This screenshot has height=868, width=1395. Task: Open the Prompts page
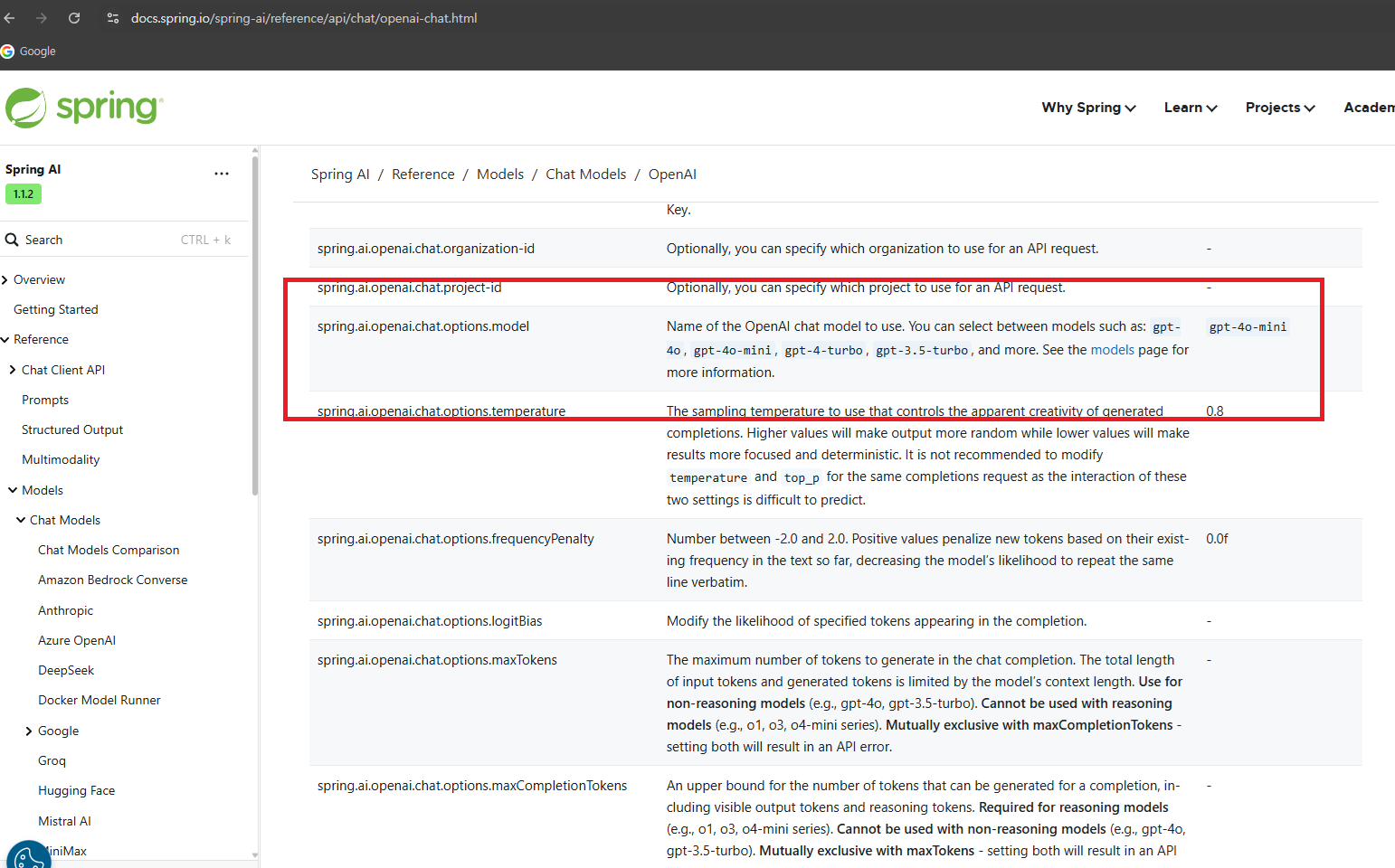coord(45,400)
